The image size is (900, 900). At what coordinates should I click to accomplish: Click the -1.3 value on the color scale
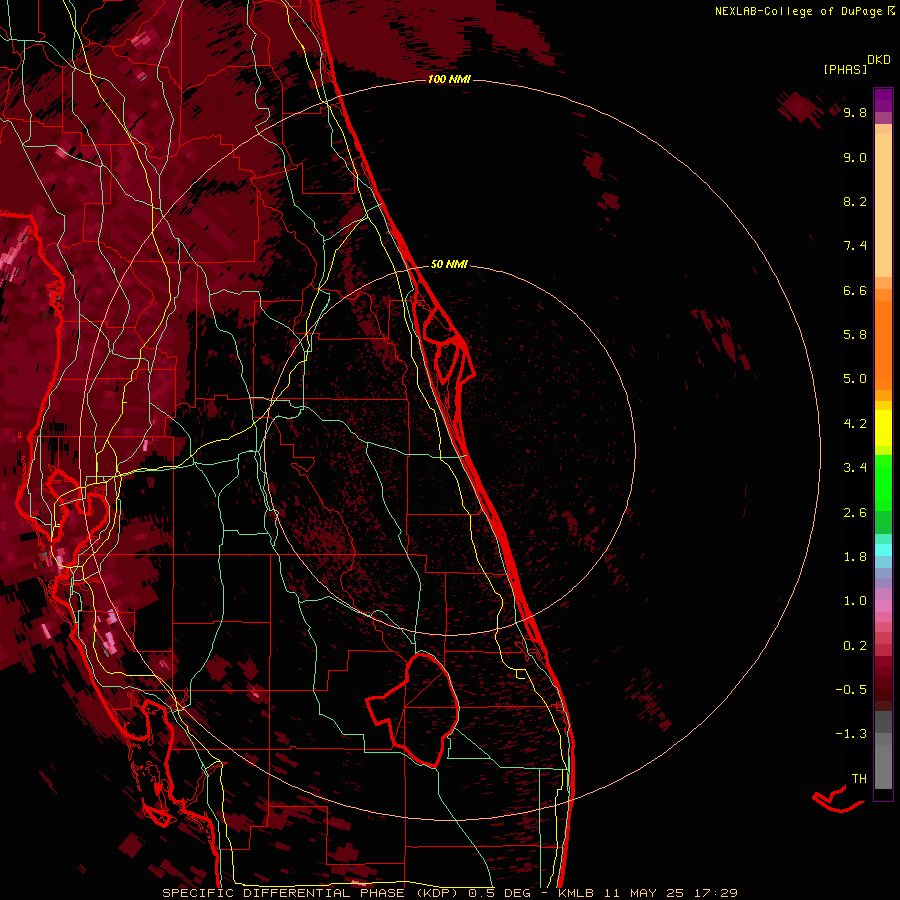point(851,734)
